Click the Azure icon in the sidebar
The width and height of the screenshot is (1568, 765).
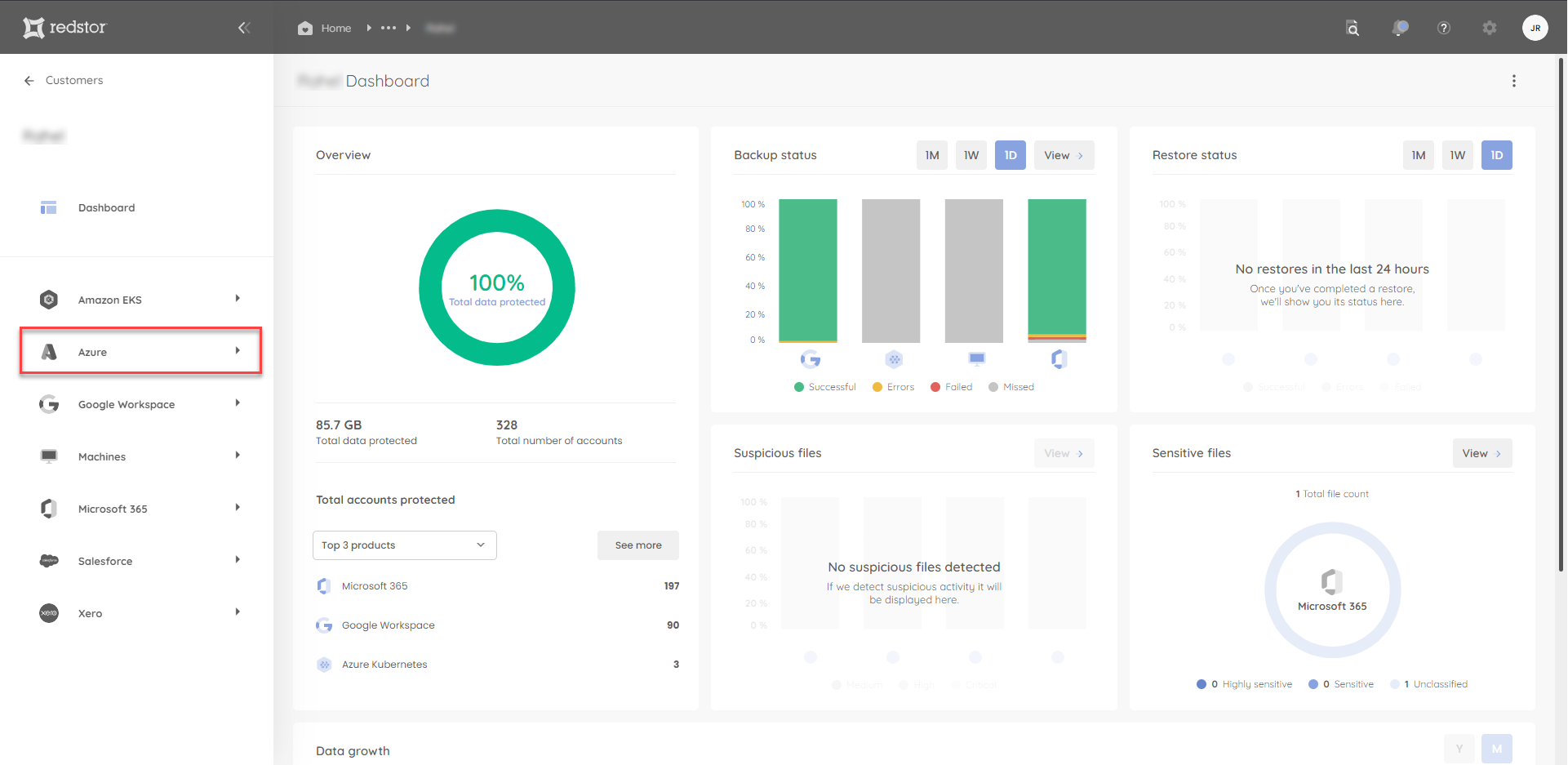(49, 352)
